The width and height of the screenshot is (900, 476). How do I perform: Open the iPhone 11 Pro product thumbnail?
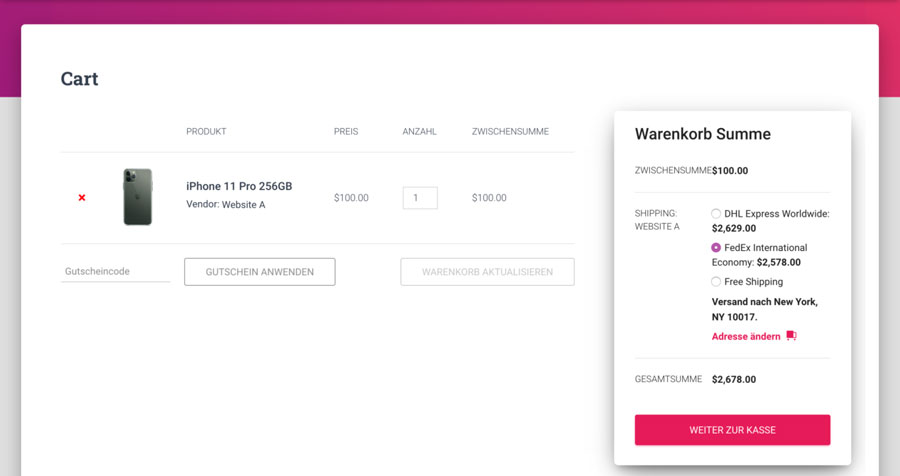pyautogui.click(x=138, y=197)
